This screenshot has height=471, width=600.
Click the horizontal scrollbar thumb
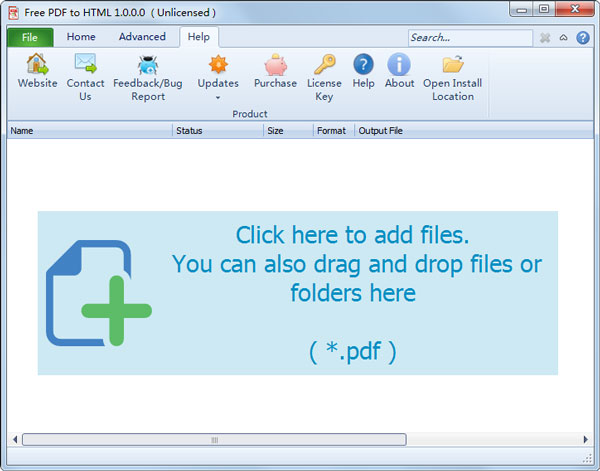(214, 440)
